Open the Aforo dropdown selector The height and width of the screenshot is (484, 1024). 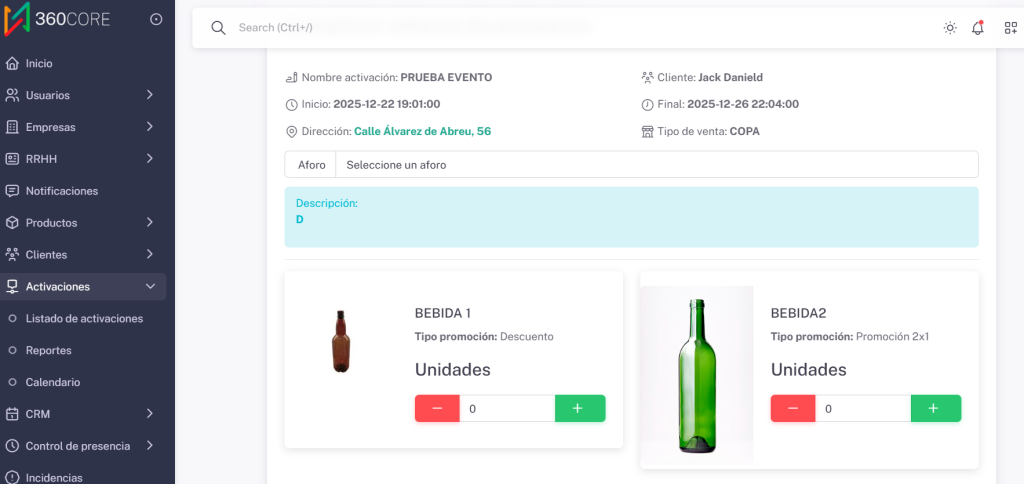click(655, 164)
